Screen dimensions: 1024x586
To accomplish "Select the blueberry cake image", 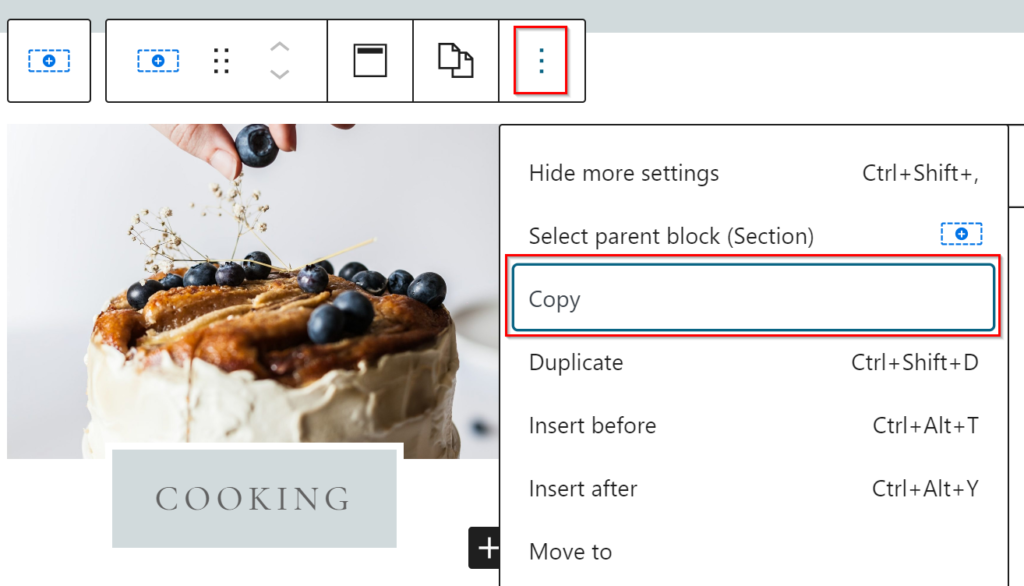I will click(x=250, y=290).
